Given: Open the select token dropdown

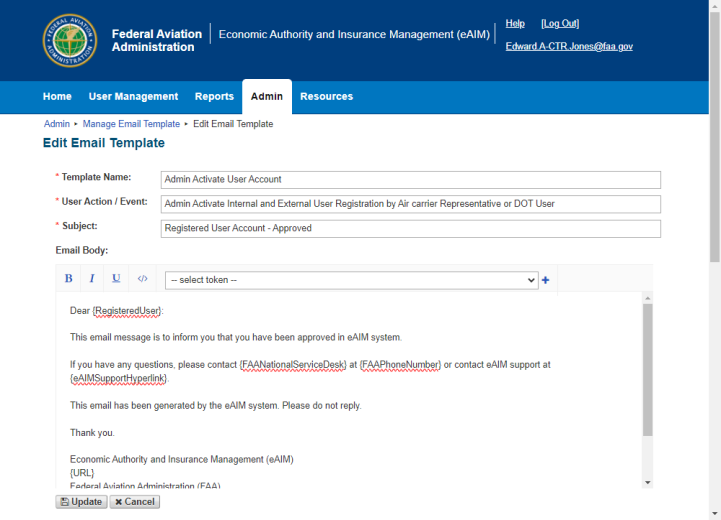Looking at the screenshot, I should pos(352,280).
